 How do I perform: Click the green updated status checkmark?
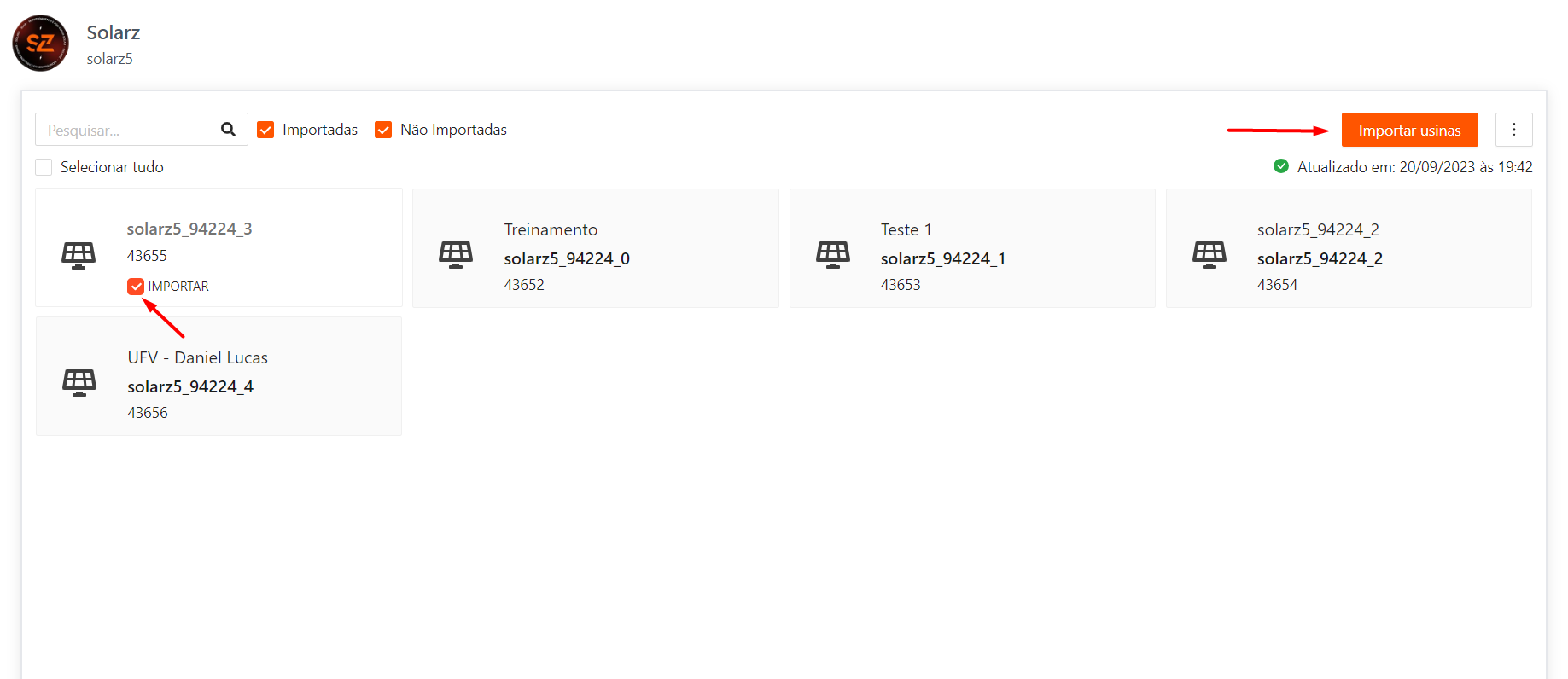point(1280,166)
